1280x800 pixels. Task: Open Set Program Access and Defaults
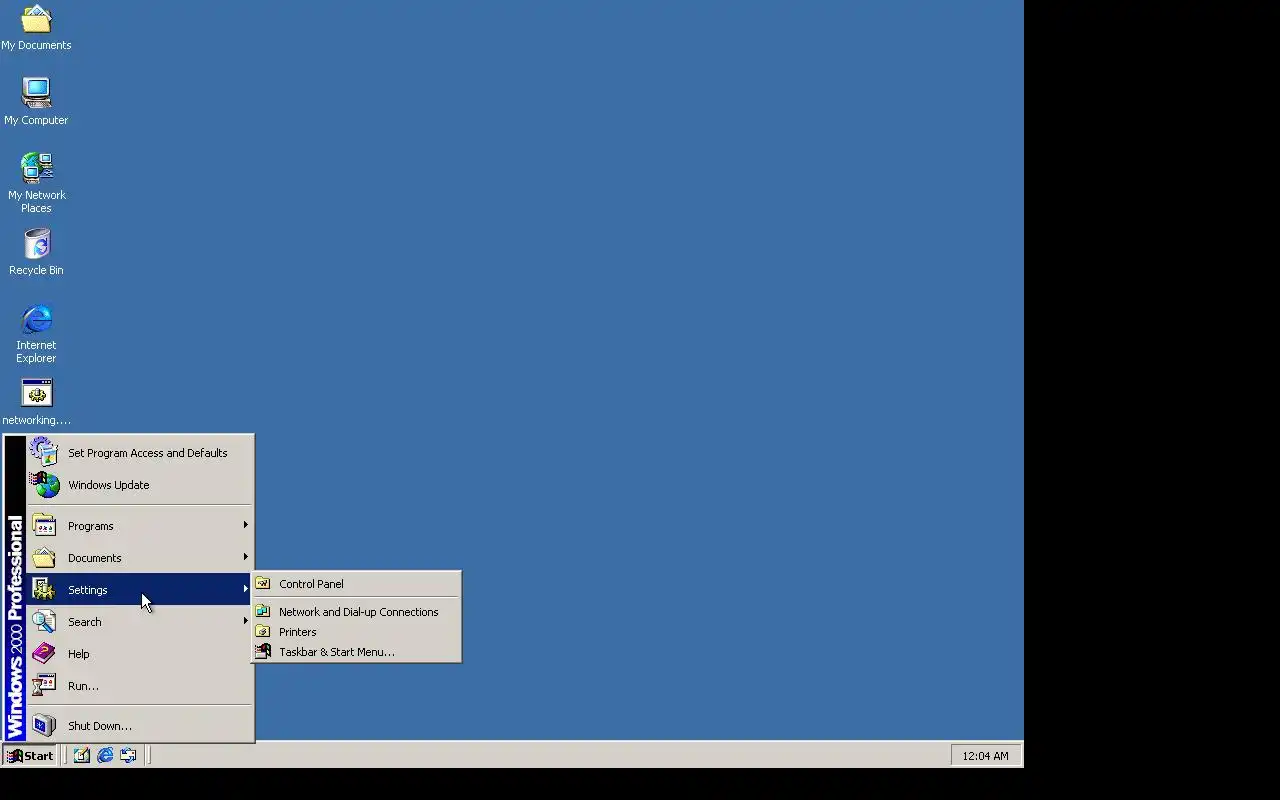[x=140, y=453]
